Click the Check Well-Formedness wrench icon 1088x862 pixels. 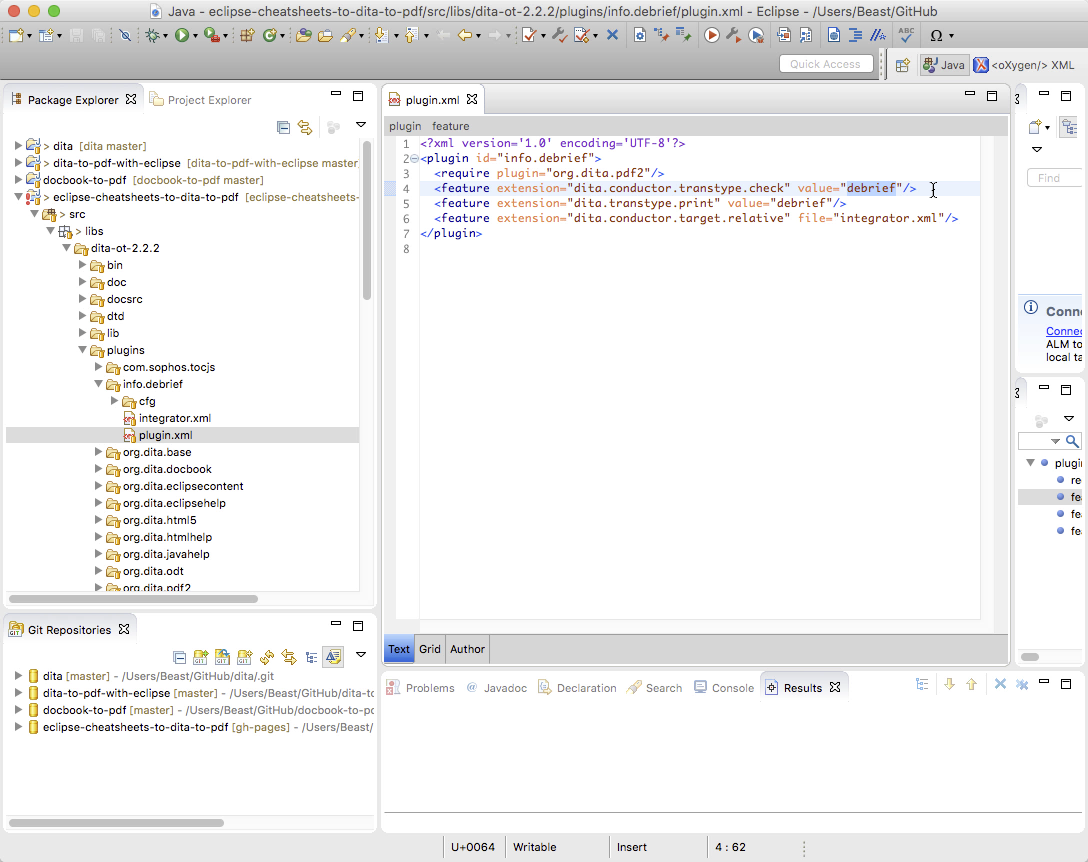pyautogui.click(x=559, y=35)
